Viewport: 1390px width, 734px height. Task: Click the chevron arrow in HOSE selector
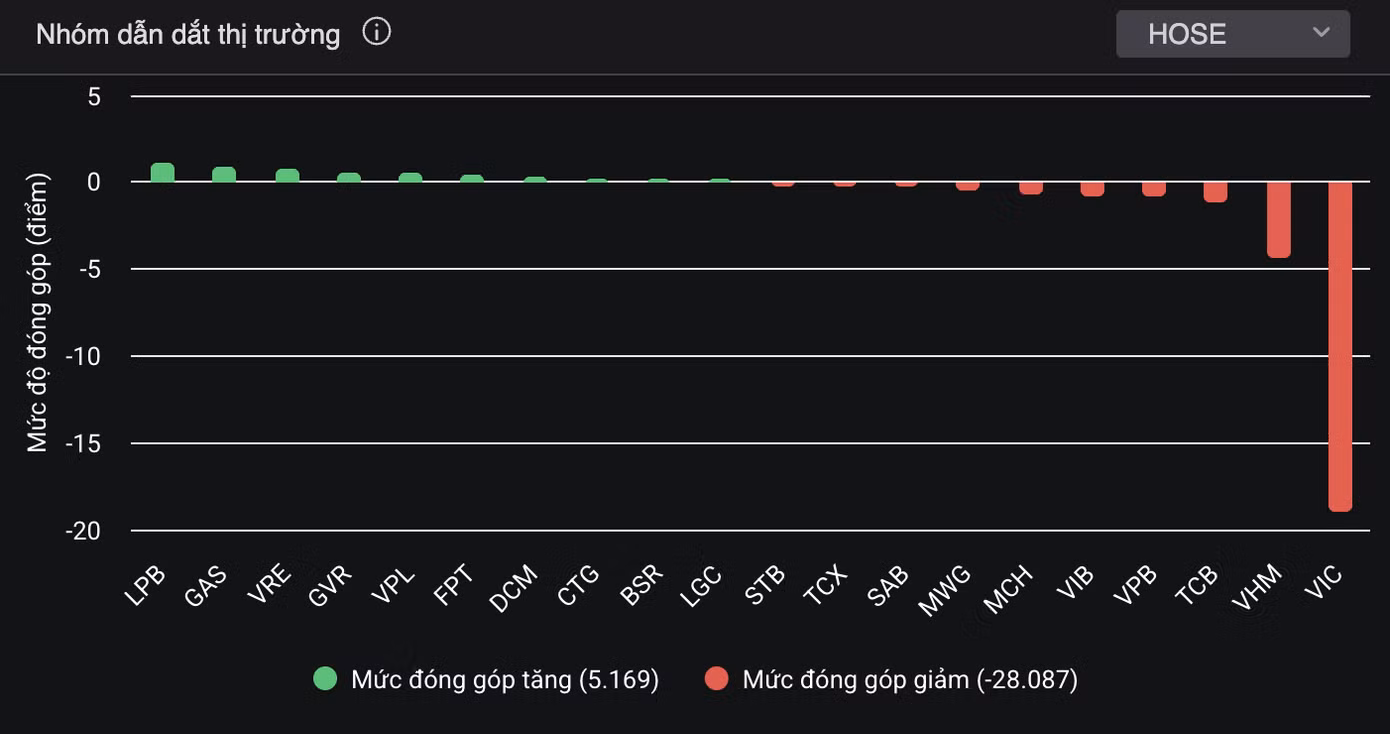1321,33
